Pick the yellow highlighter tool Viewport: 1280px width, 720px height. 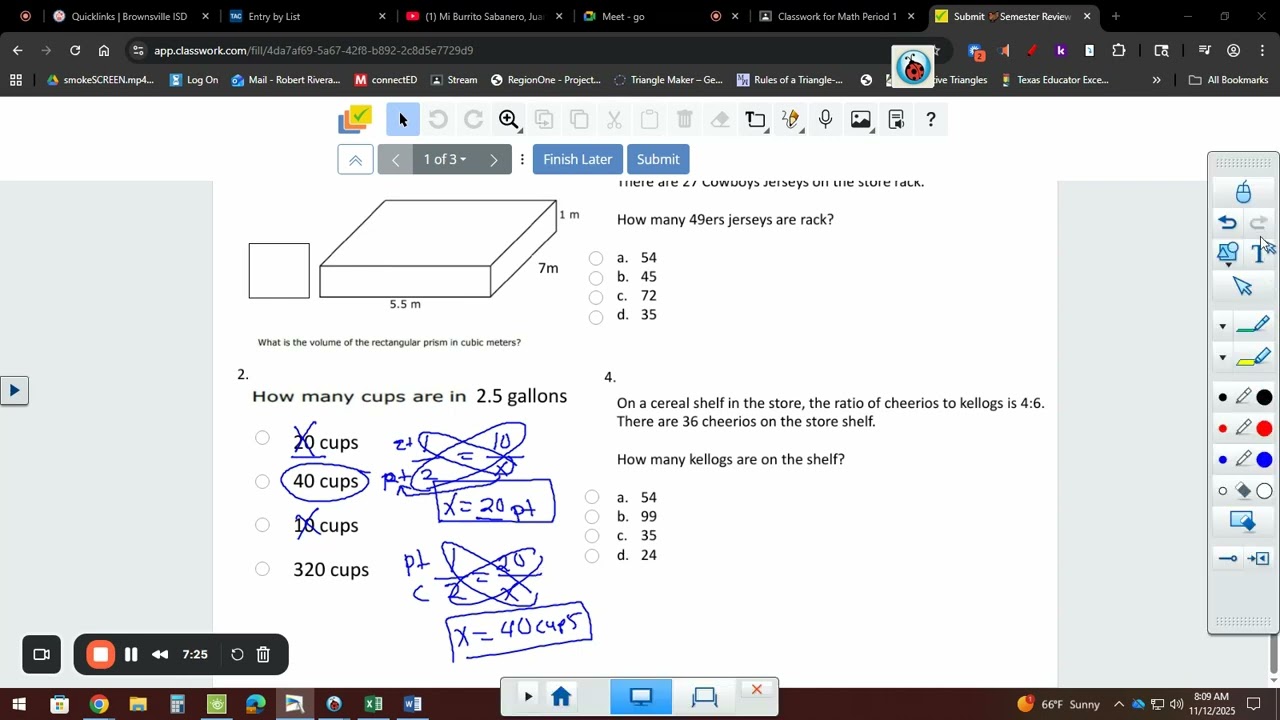click(x=1253, y=356)
